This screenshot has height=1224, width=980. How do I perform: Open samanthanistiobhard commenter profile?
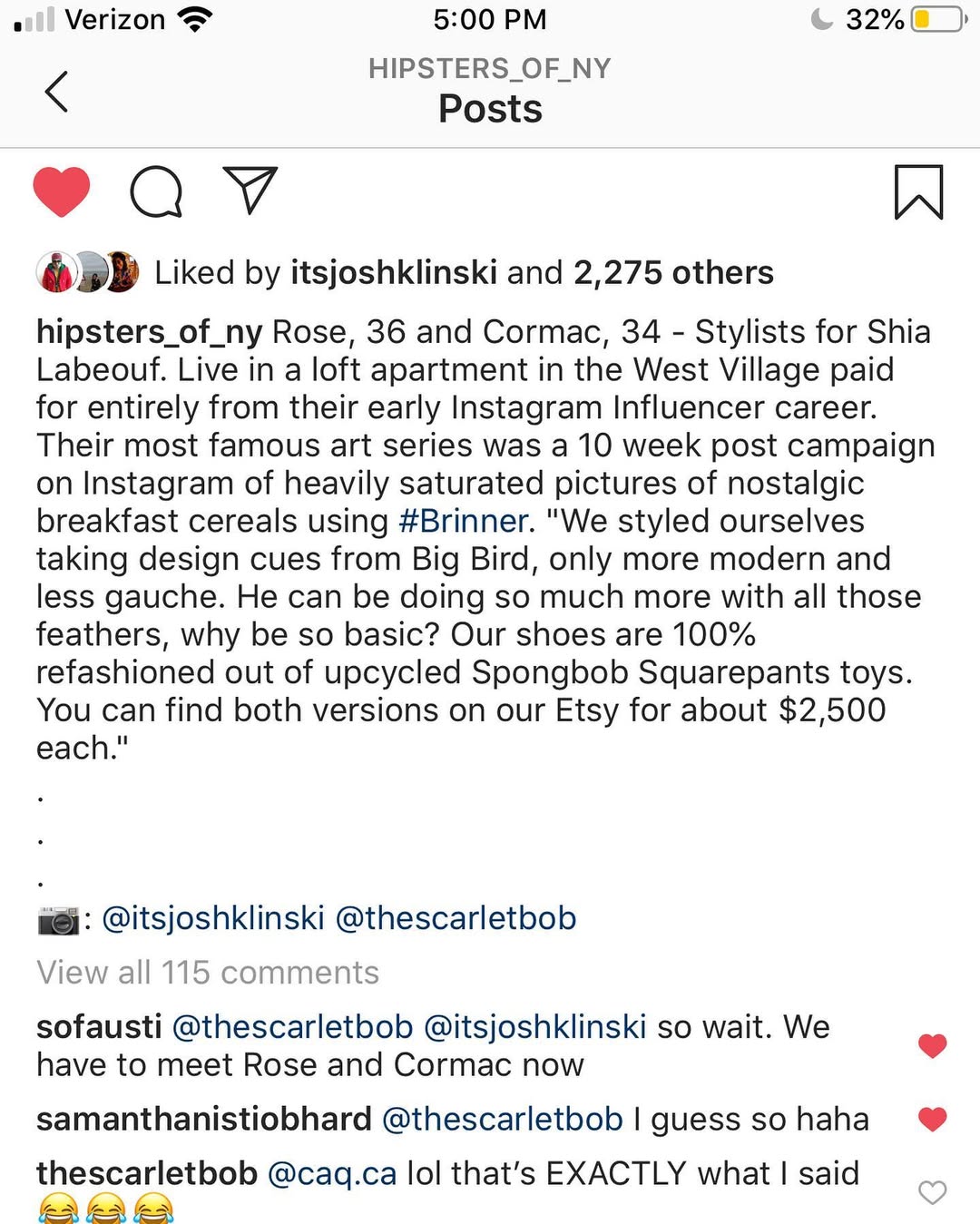click(204, 1120)
